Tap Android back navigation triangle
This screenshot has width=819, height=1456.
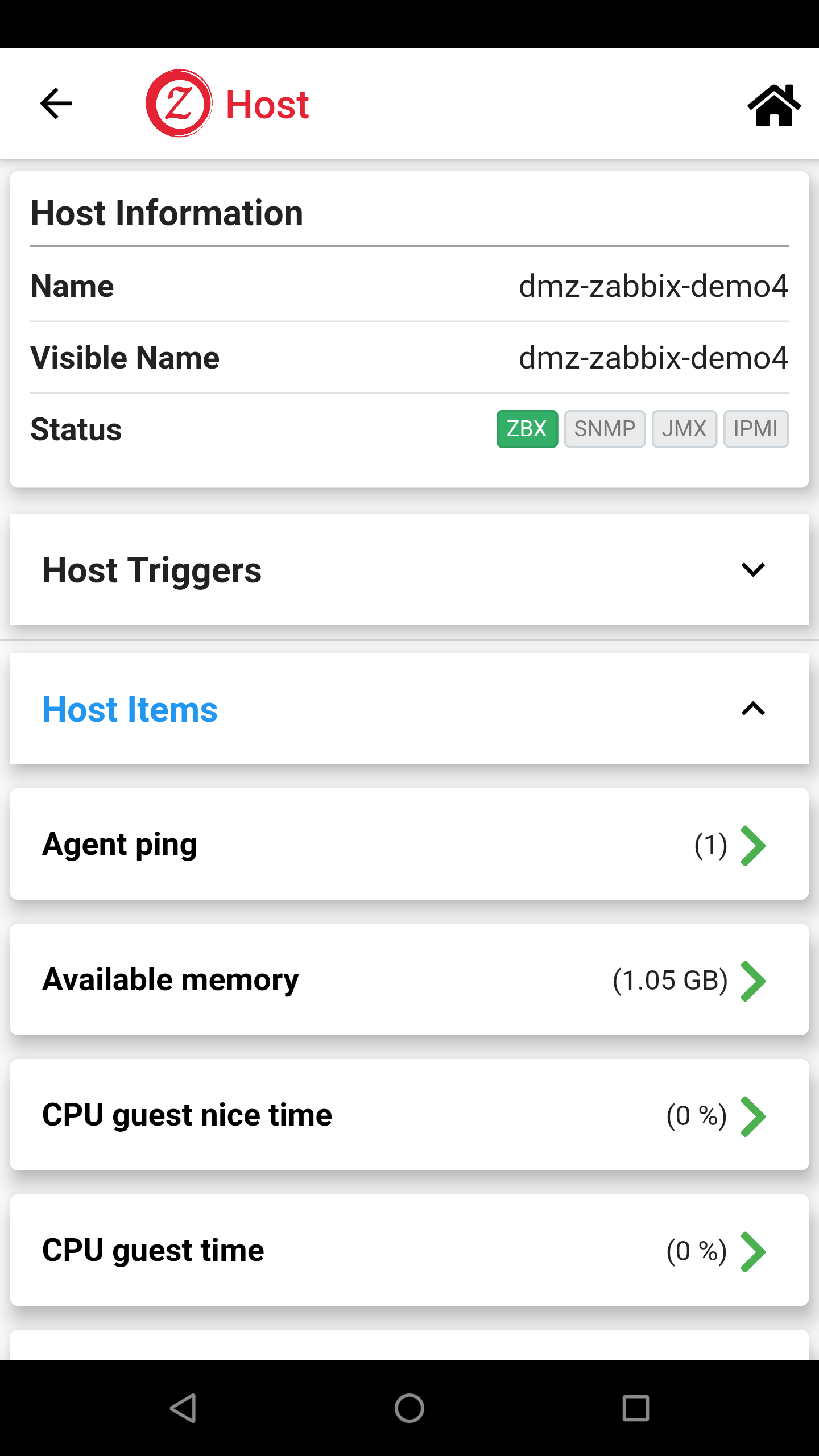(x=183, y=1408)
